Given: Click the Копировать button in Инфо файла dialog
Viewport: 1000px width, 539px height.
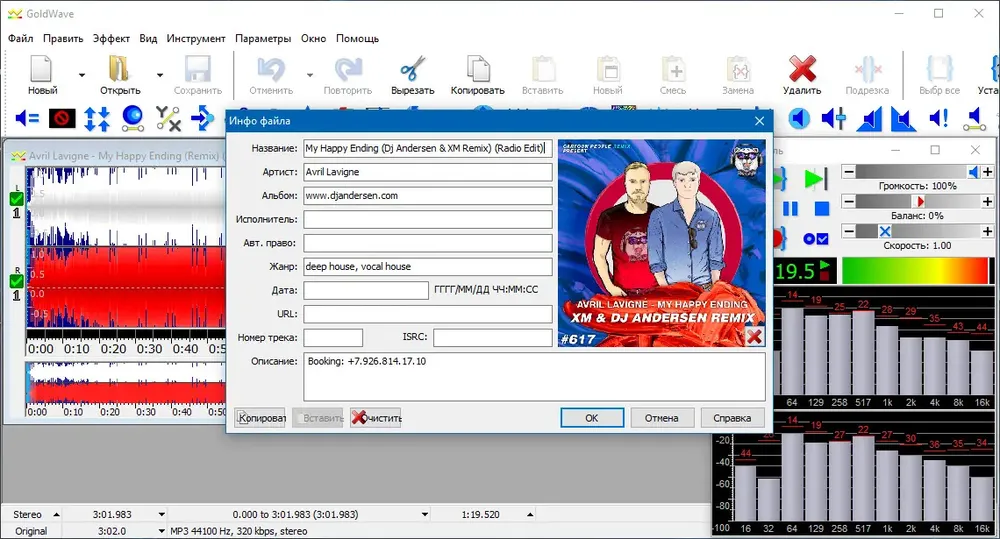Looking at the screenshot, I should 260,418.
